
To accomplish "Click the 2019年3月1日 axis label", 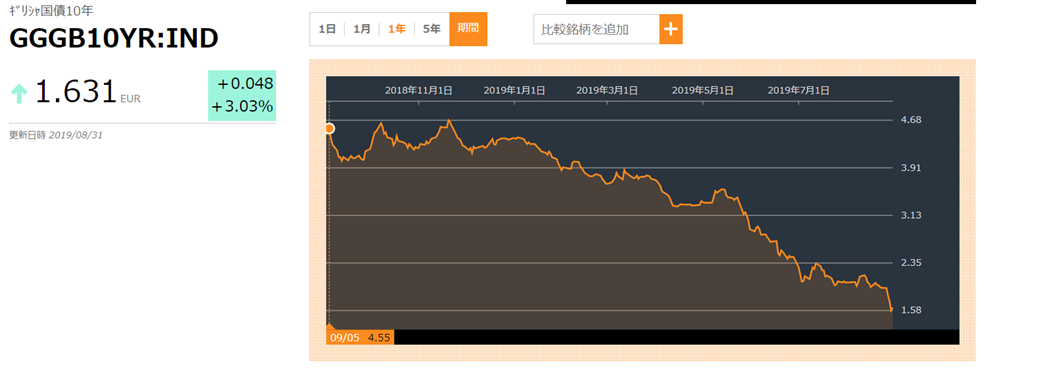I will pyautogui.click(x=607, y=91).
